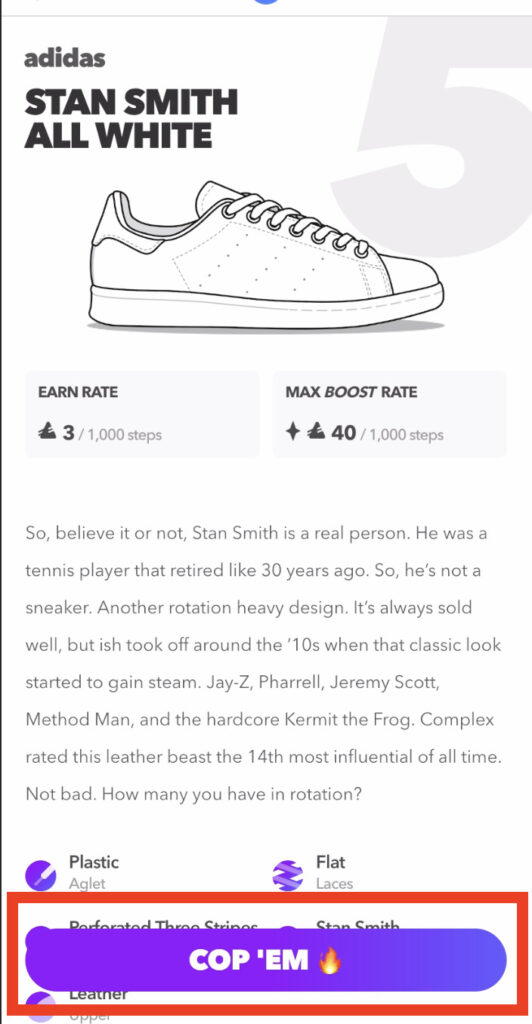Click the Perforated Three Stripes attribute
Screen dimensions: 532x1024
coord(163,925)
